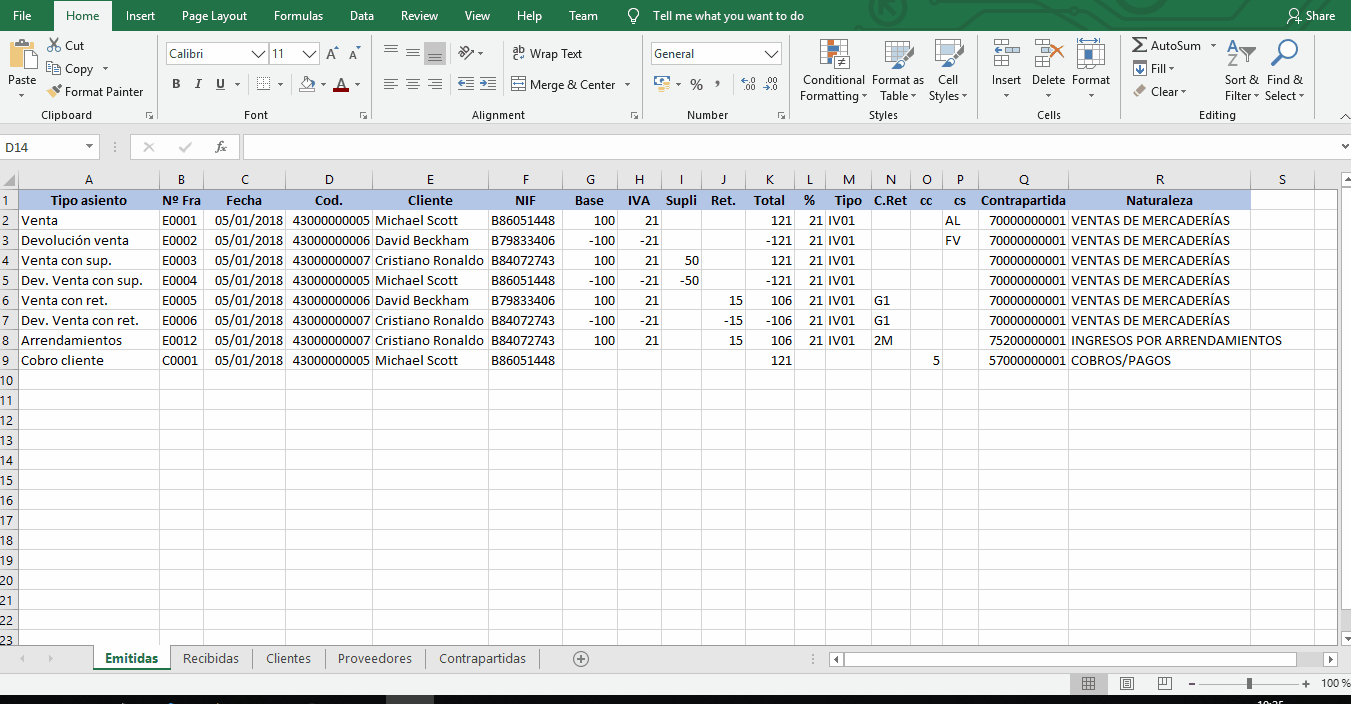Click AutoSum sigma

click(x=1140, y=46)
